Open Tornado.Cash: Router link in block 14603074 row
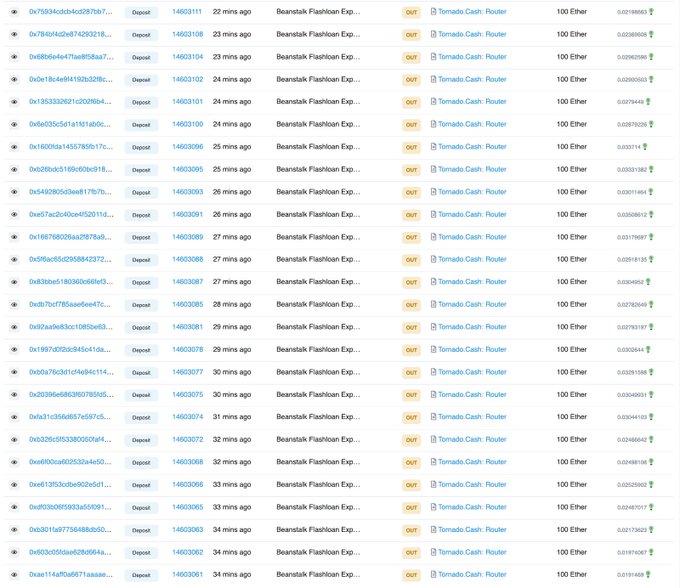680x588 pixels. click(x=472, y=417)
